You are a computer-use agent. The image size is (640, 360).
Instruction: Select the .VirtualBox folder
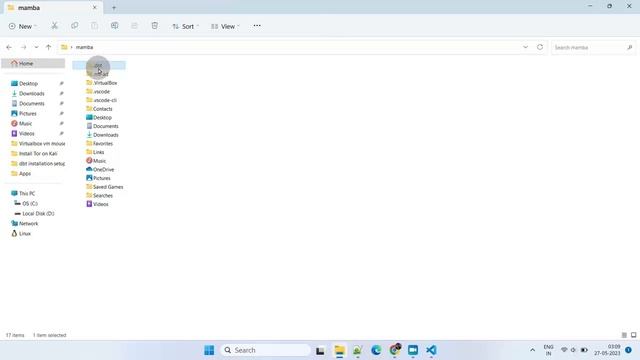pyautogui.click(x=102, y=83)
